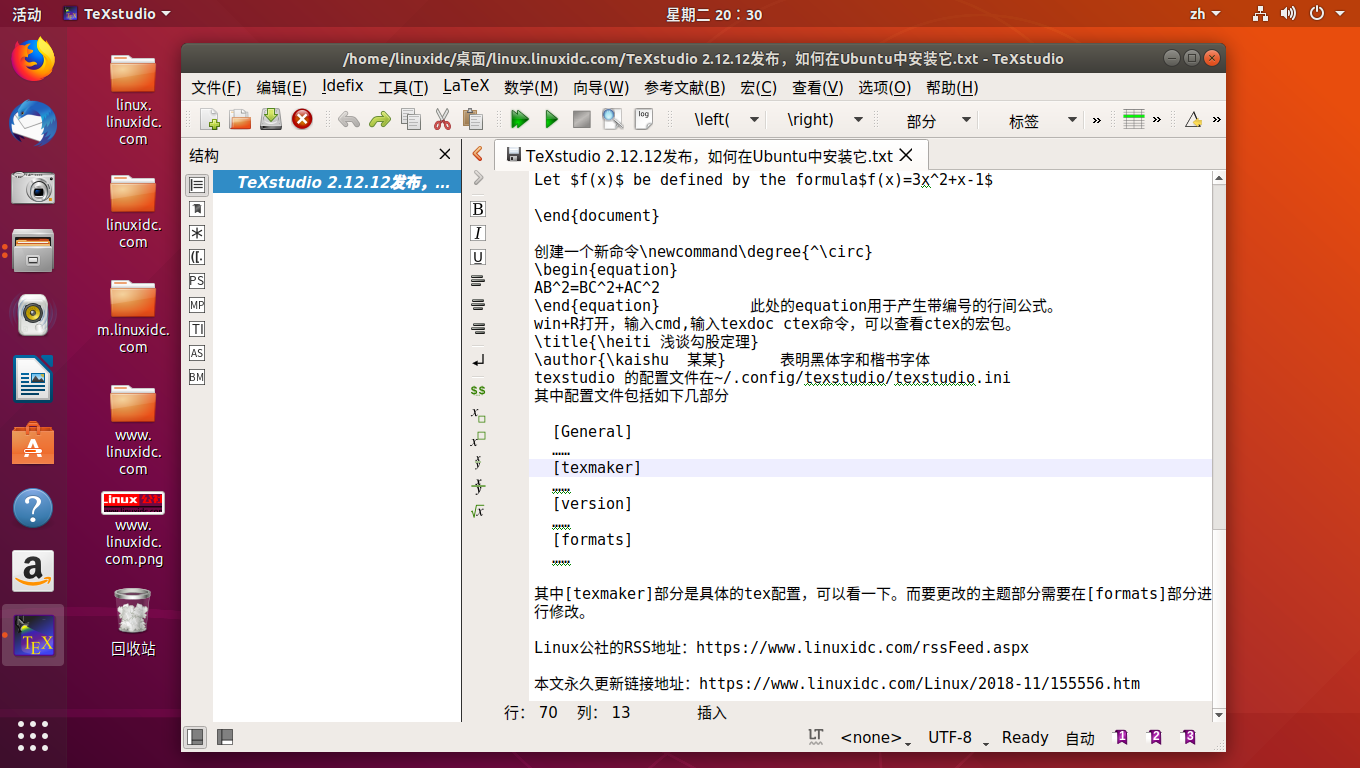Open a file using the folder icon

click(x=240, y=120)
